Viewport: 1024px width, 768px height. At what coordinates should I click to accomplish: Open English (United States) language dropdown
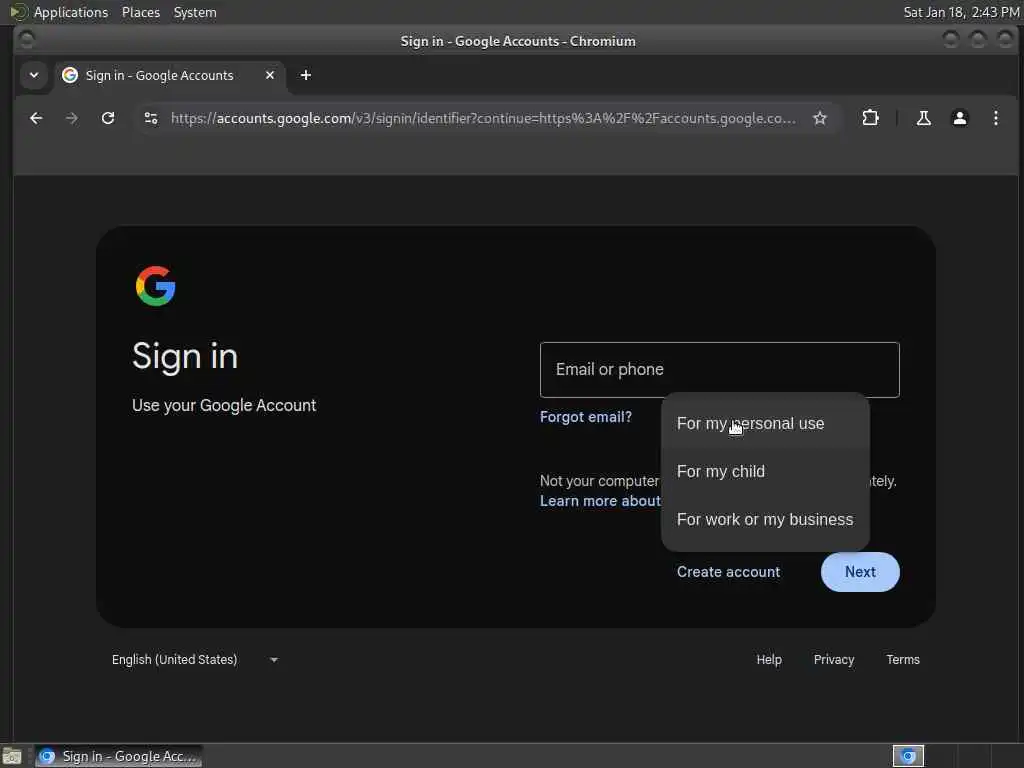(x=195, y=660)
